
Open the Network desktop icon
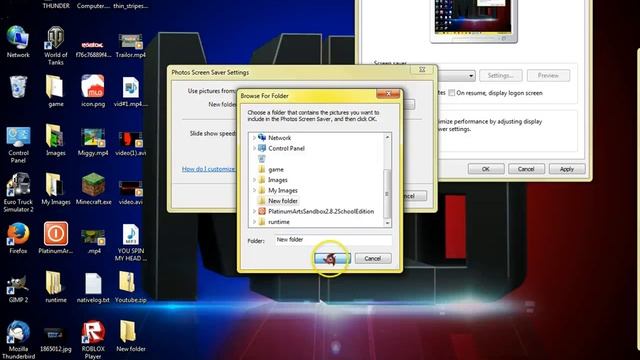[18, 41]
